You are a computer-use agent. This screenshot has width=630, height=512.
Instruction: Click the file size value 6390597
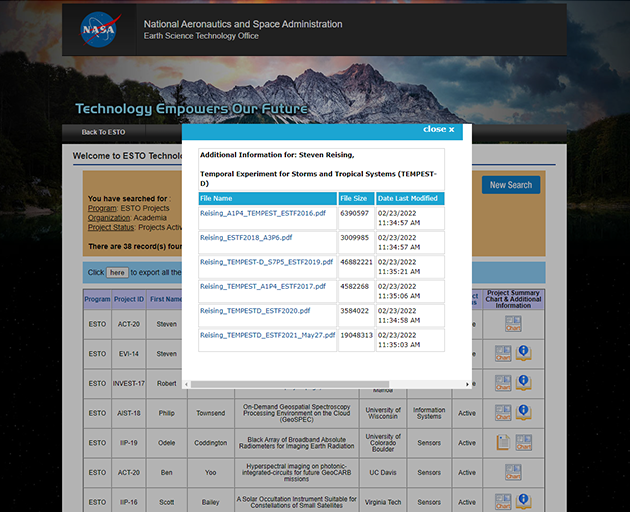(354, 213)
